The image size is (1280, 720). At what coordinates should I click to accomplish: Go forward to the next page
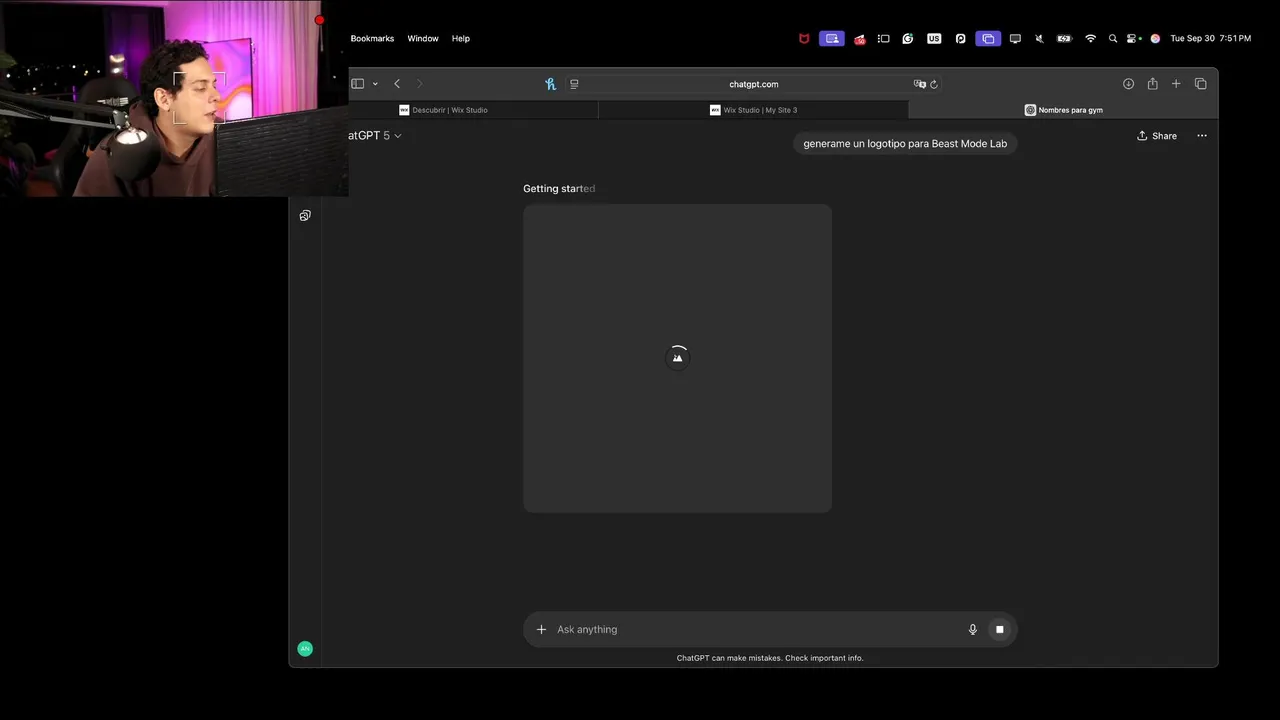click(x=419, y=84)
